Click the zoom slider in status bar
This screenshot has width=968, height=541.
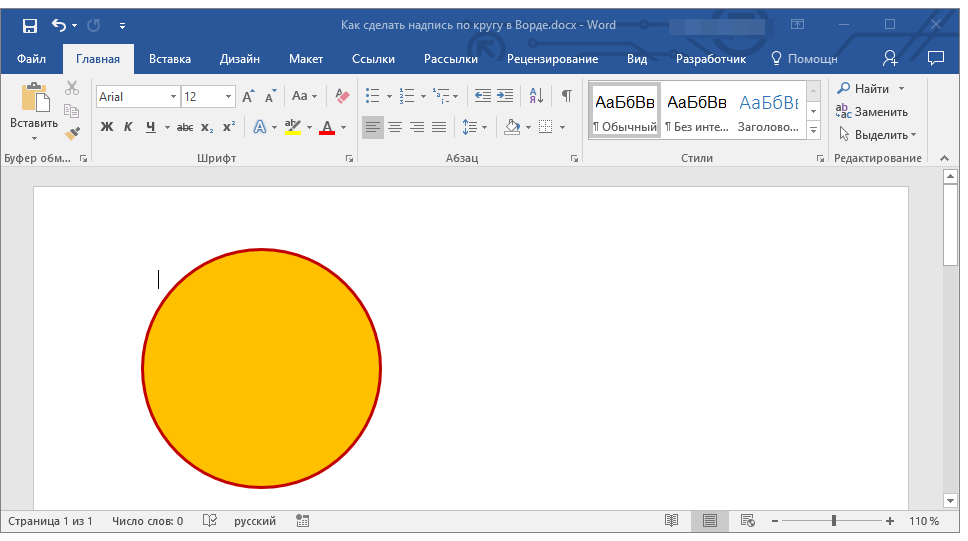(x=834, y=521)
